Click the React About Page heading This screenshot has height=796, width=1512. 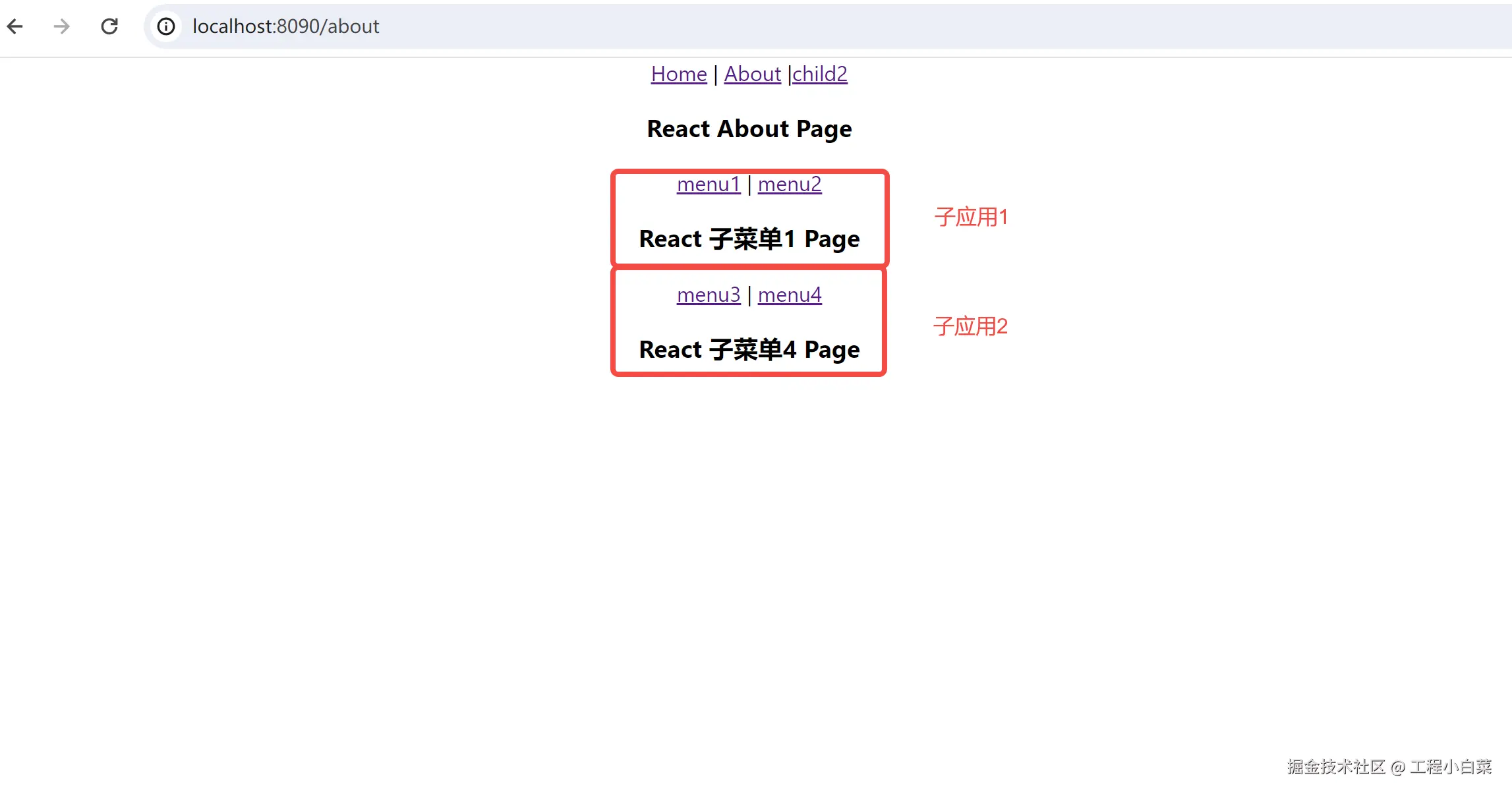point(749,128)
